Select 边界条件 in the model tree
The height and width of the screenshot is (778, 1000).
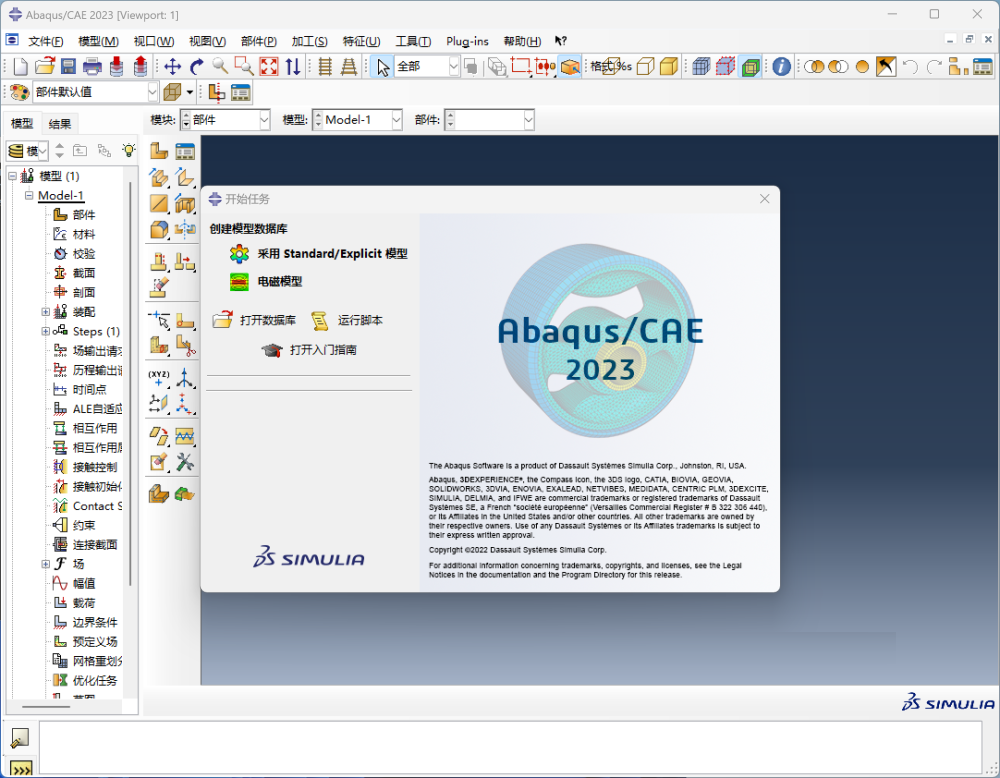click(94, 622)
